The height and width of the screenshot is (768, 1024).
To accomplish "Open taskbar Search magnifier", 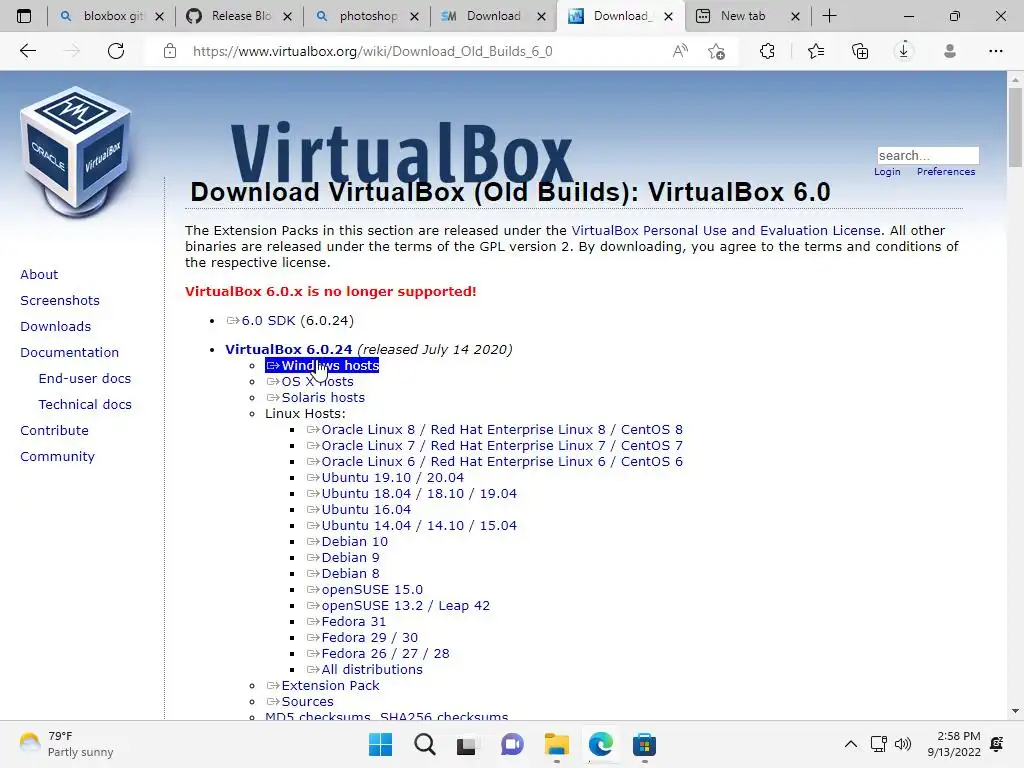I will [424, 744].
